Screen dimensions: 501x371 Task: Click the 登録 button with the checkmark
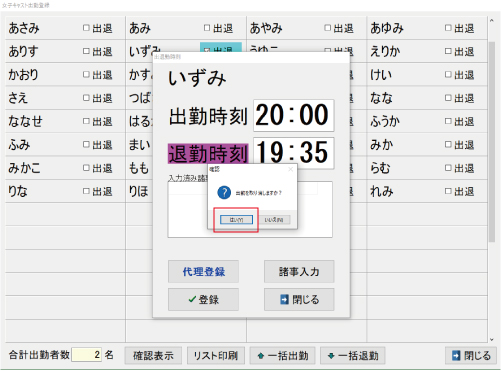203,299
